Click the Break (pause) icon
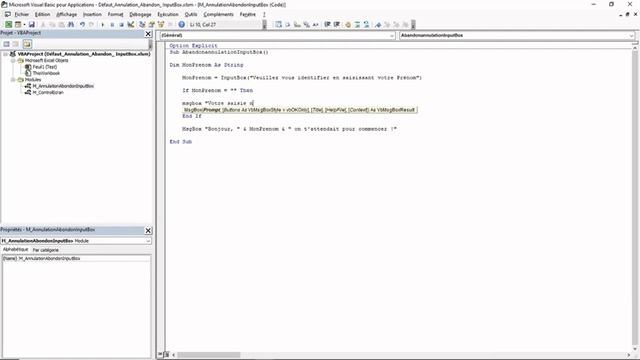 [112, 24]
